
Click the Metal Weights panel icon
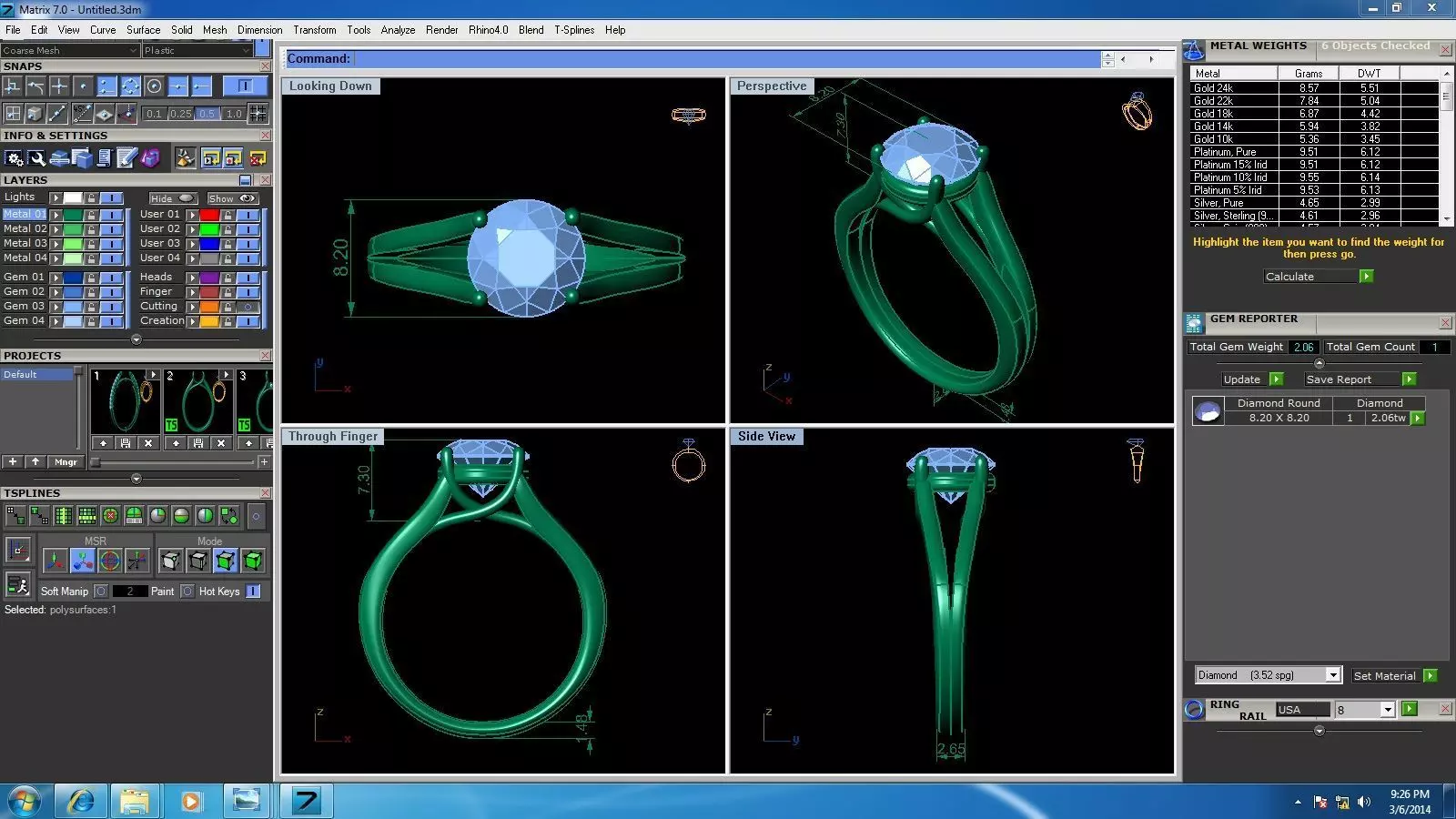pos(1194,50)
